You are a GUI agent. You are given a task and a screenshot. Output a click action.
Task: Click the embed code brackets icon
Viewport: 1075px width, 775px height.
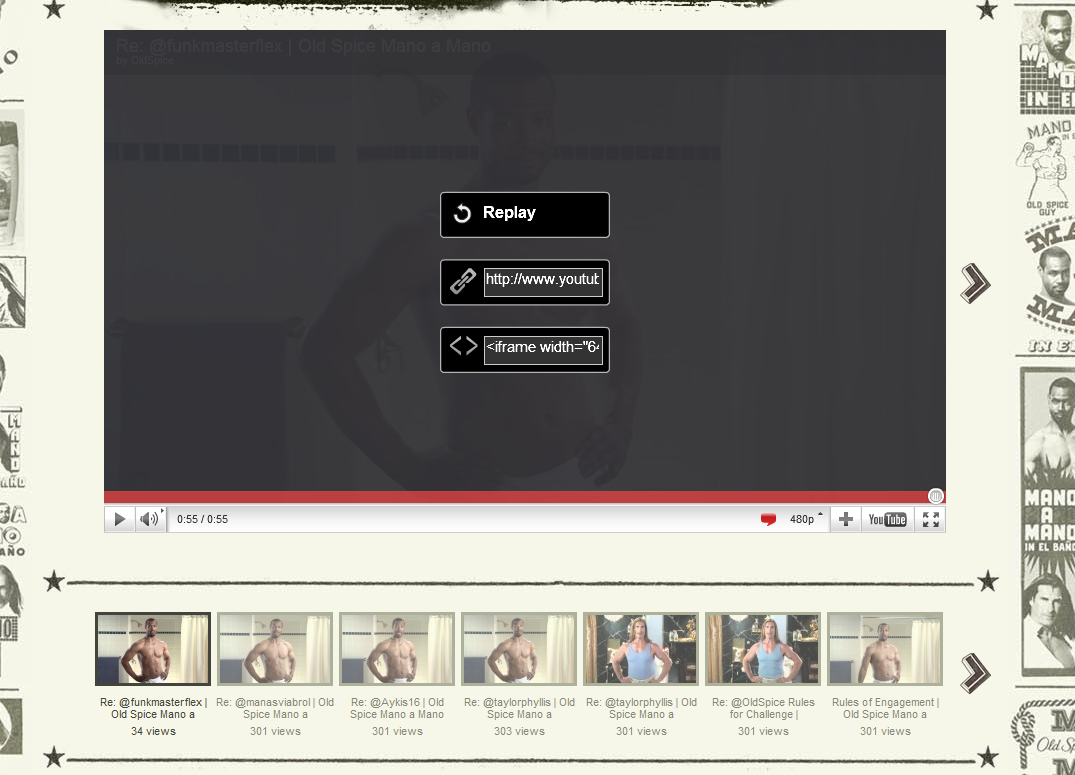click(463, 346)
